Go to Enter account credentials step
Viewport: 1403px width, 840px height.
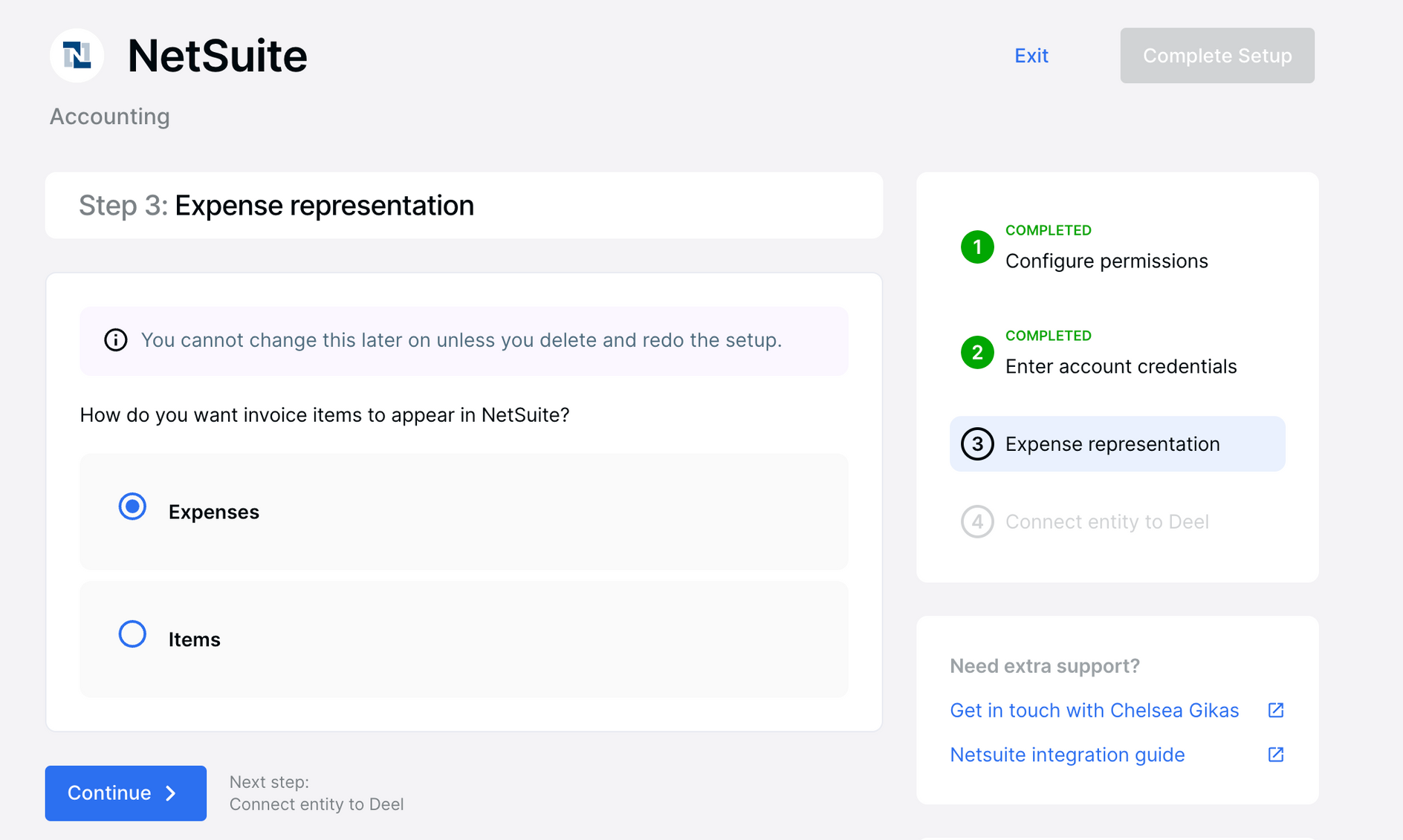pos(1121,367)
